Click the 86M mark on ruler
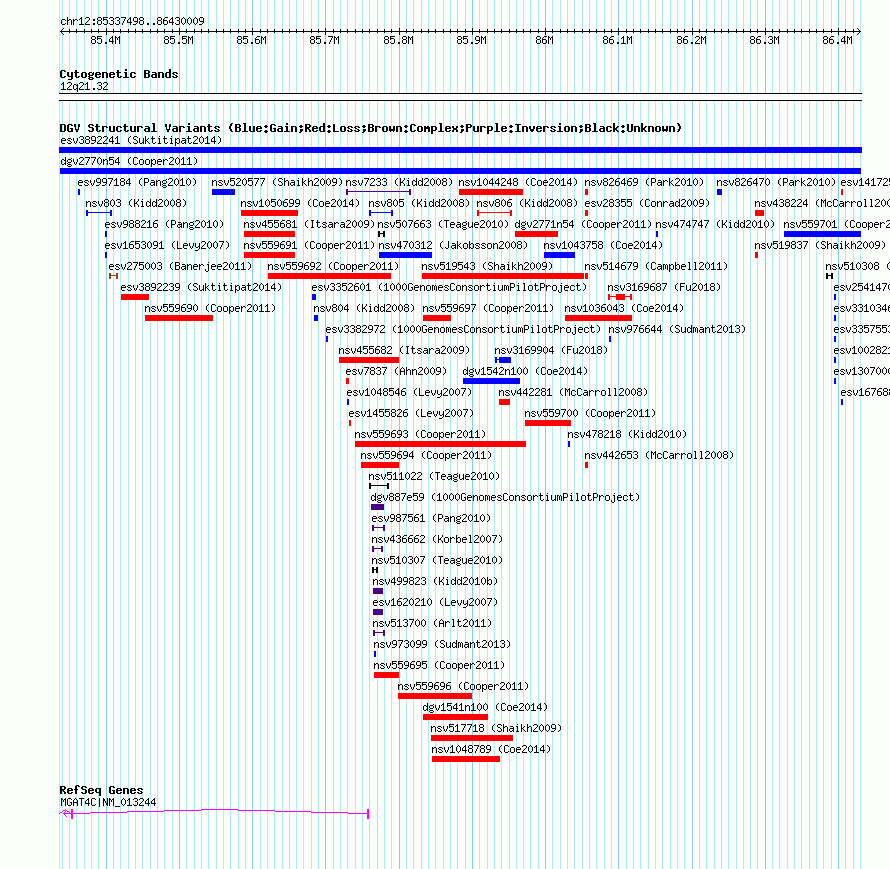The image size is (890, 869). [544, 40]
